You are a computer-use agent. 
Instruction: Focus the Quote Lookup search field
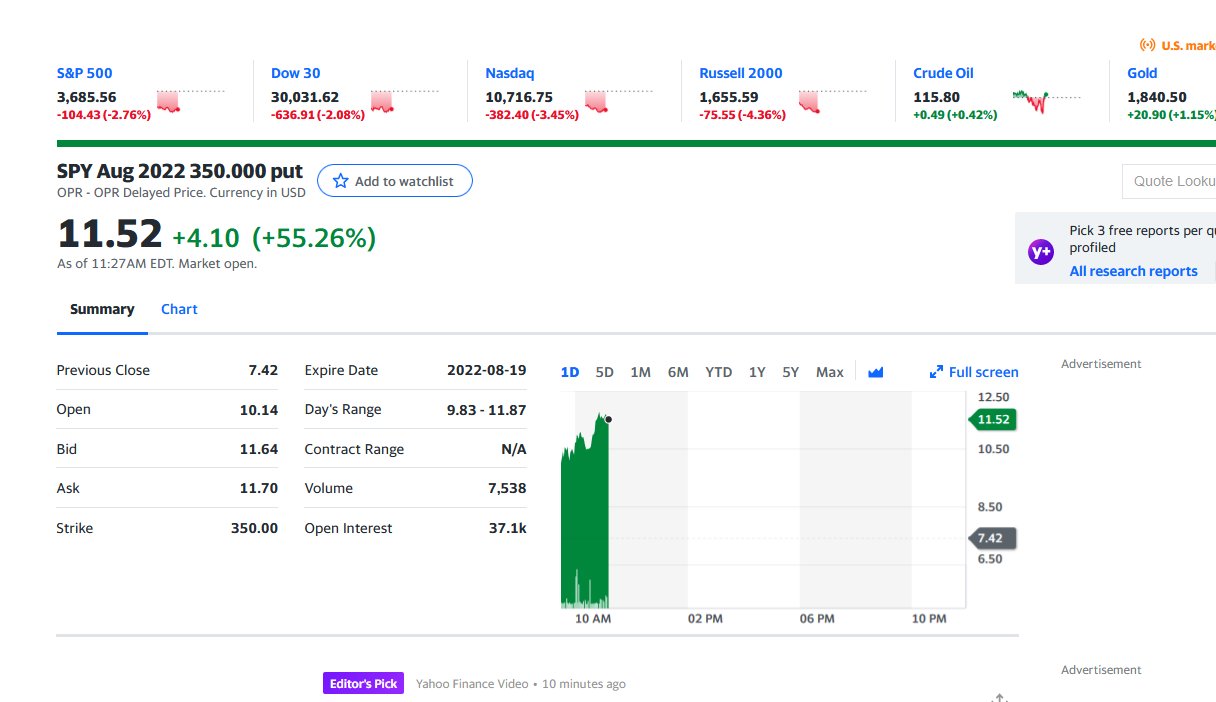[x=1169, y=181]
